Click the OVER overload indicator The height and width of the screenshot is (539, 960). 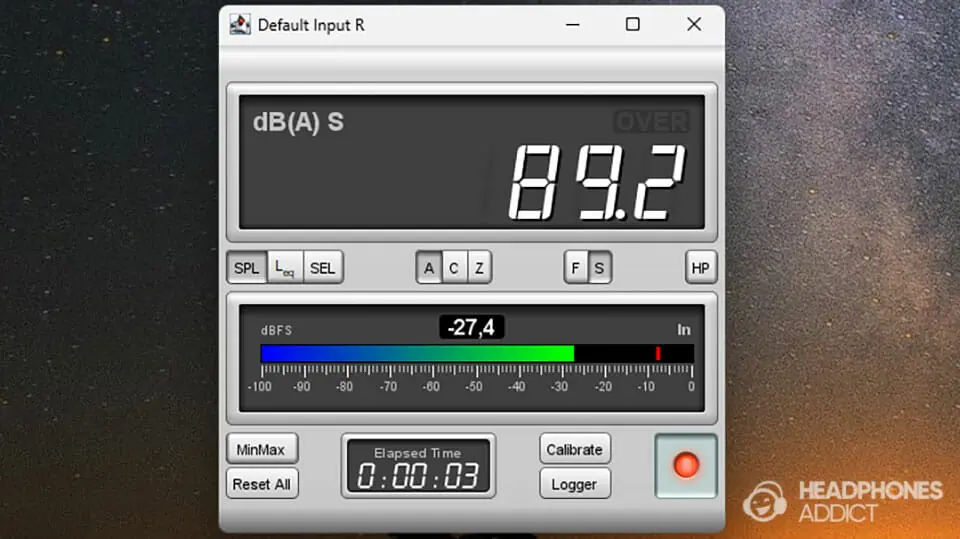[x=651, y=122]
